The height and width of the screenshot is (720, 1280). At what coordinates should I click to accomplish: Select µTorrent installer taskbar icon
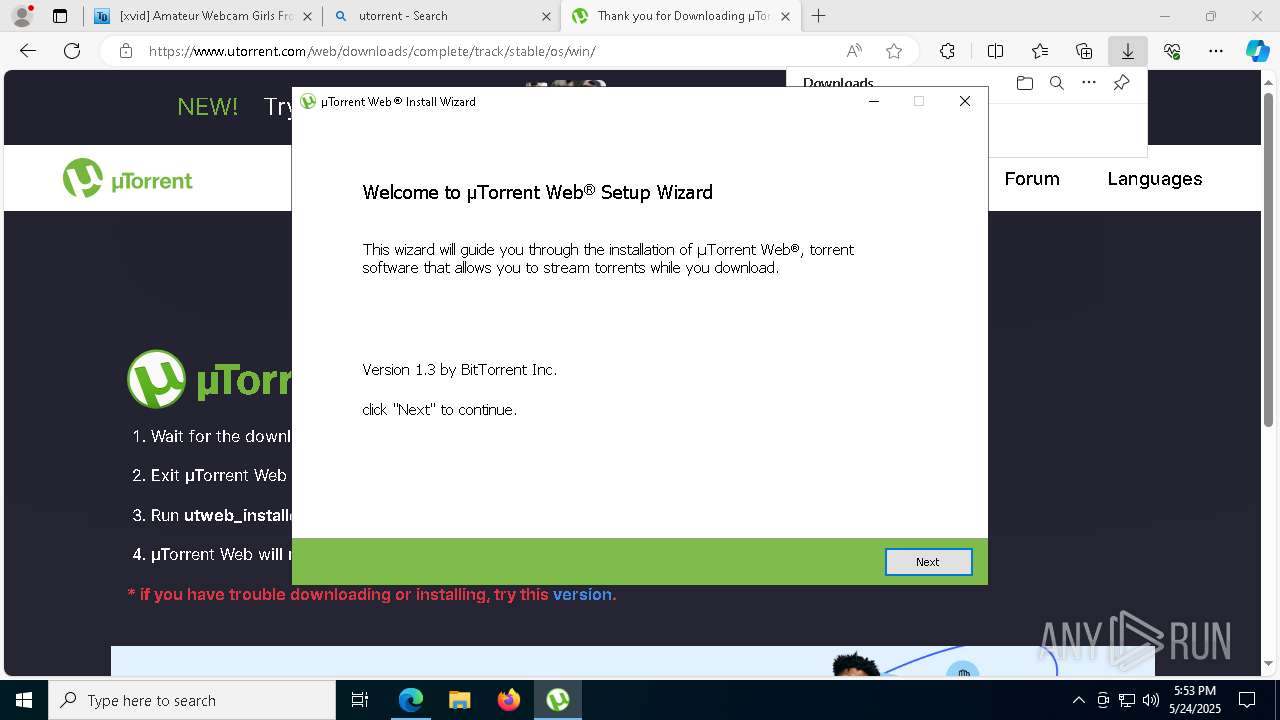pos(558,700)
